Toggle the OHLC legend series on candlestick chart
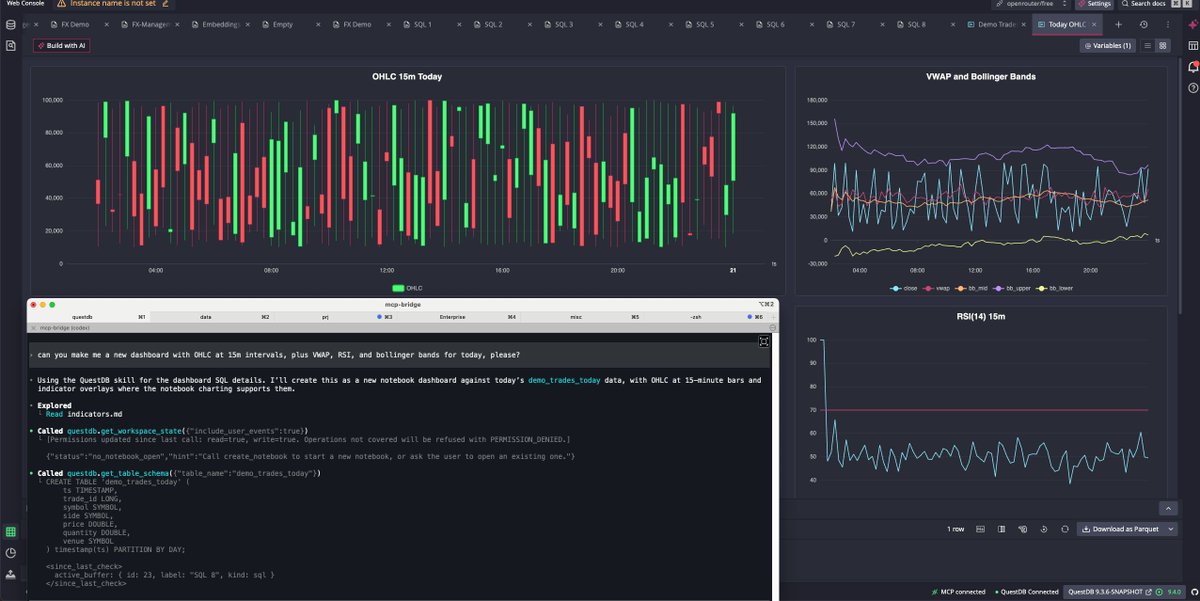This screenshot has width=1200, height=601. point(407,288)
